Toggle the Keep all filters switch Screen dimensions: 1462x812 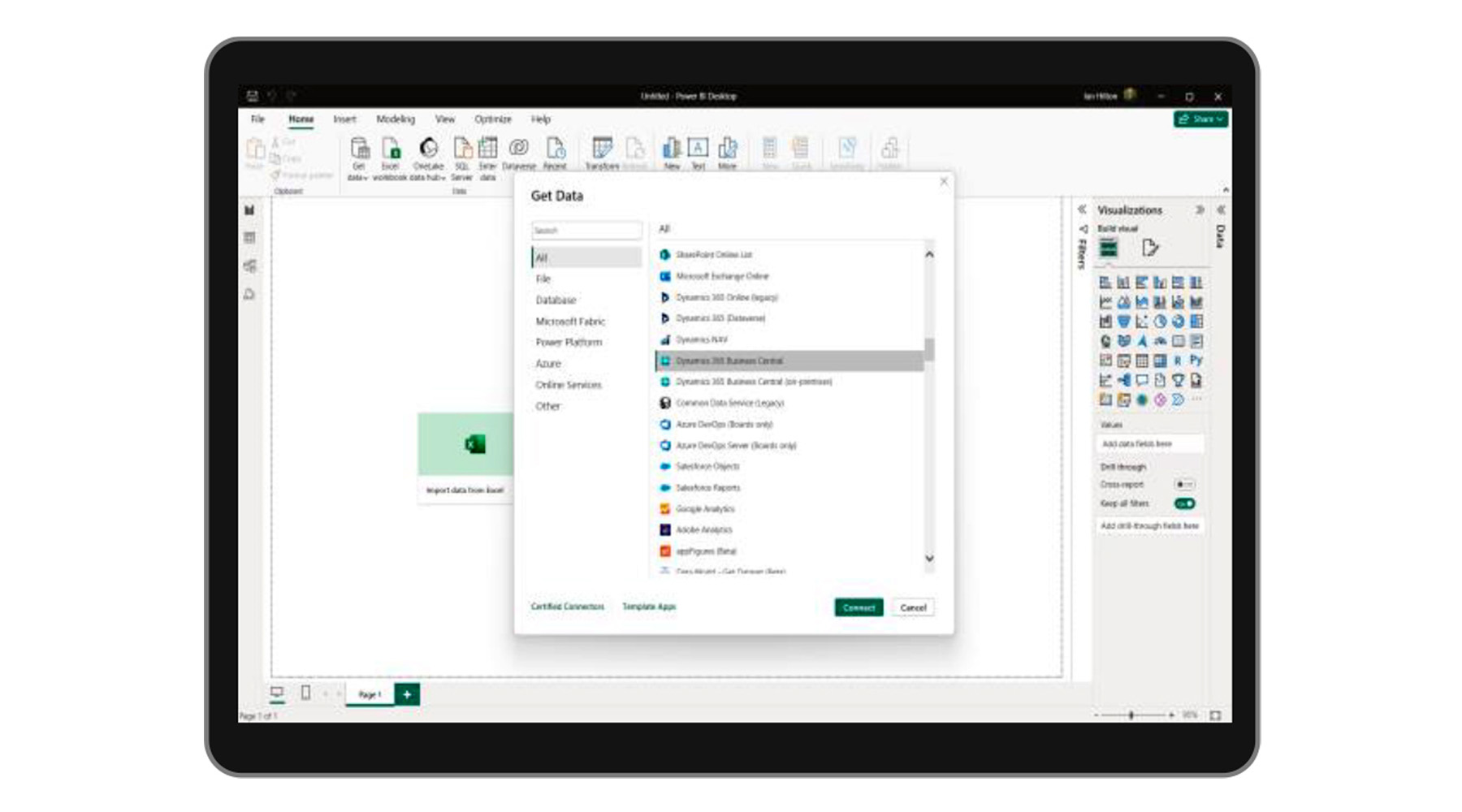tap(1184, 503)
